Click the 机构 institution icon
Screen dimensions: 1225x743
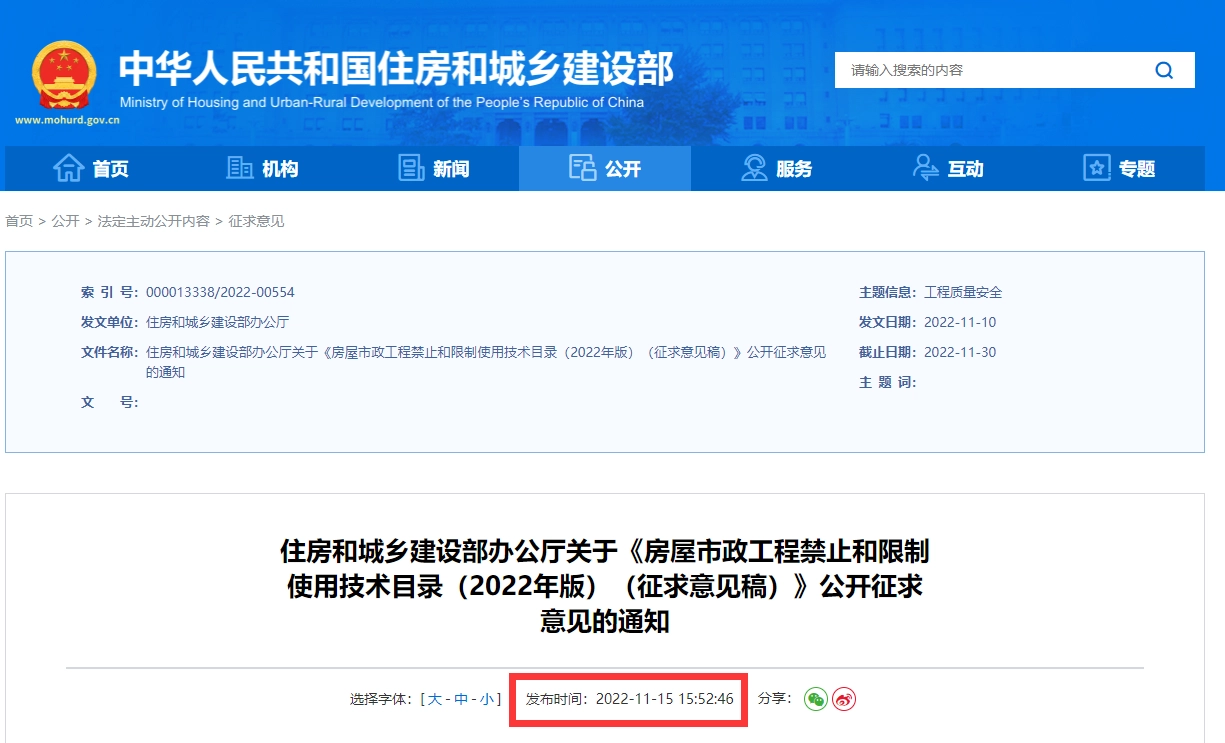[239, 168]
